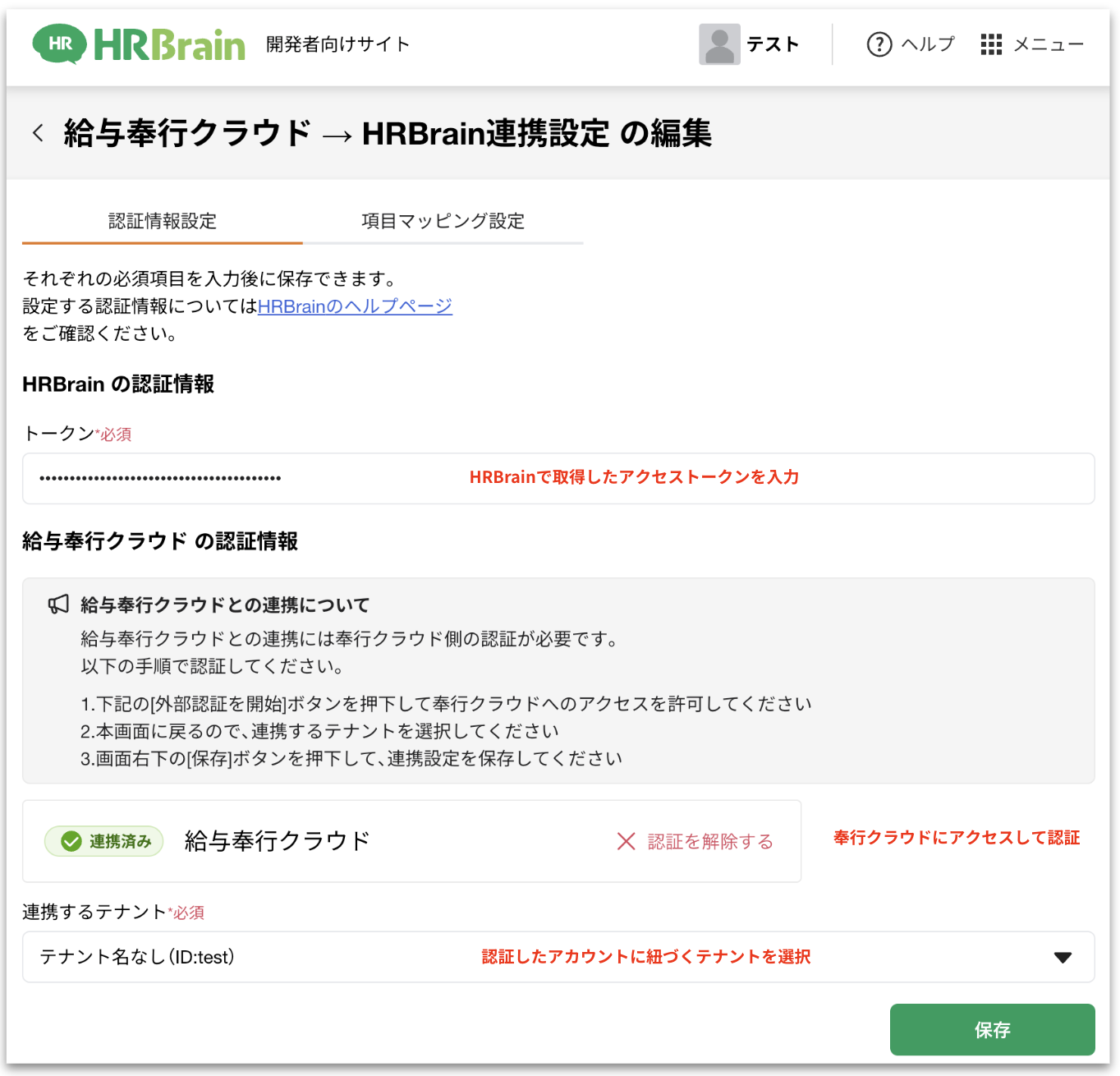Go back using the left chevron

click(38, 133)
